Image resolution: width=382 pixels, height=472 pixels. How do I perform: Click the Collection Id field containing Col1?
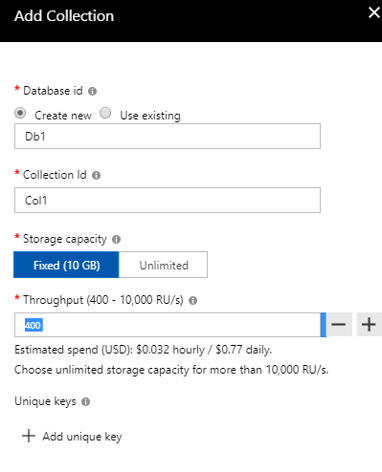(167, 200)
